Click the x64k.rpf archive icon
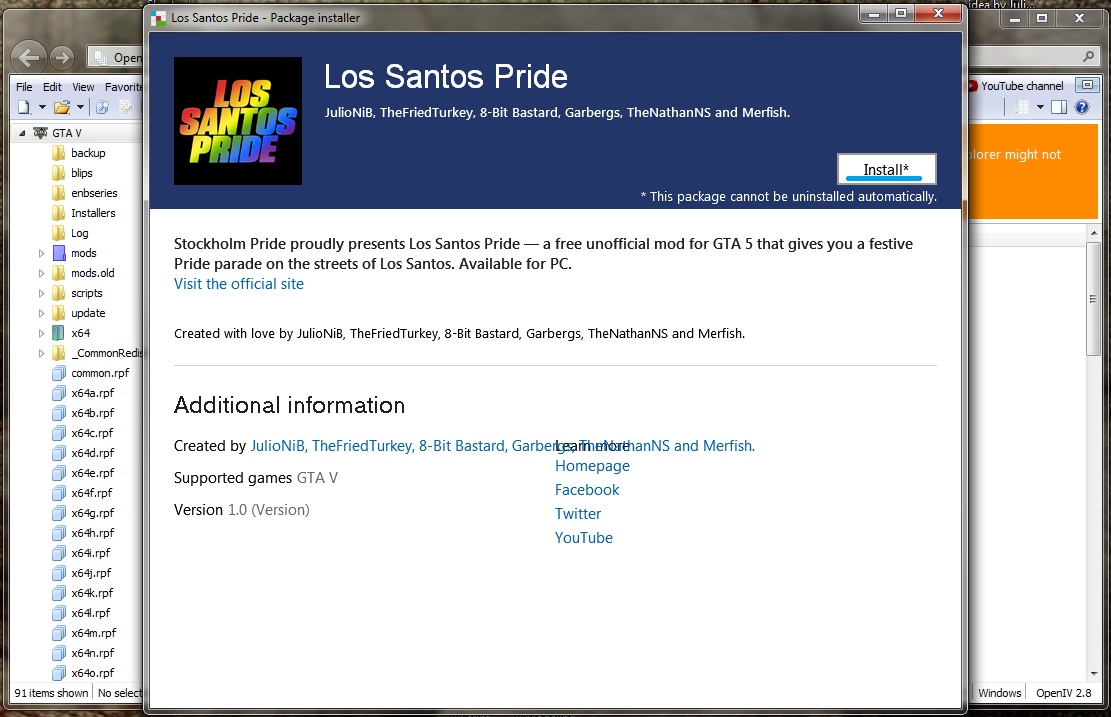This screenshot has height=717, width=1111. [59, 593]
